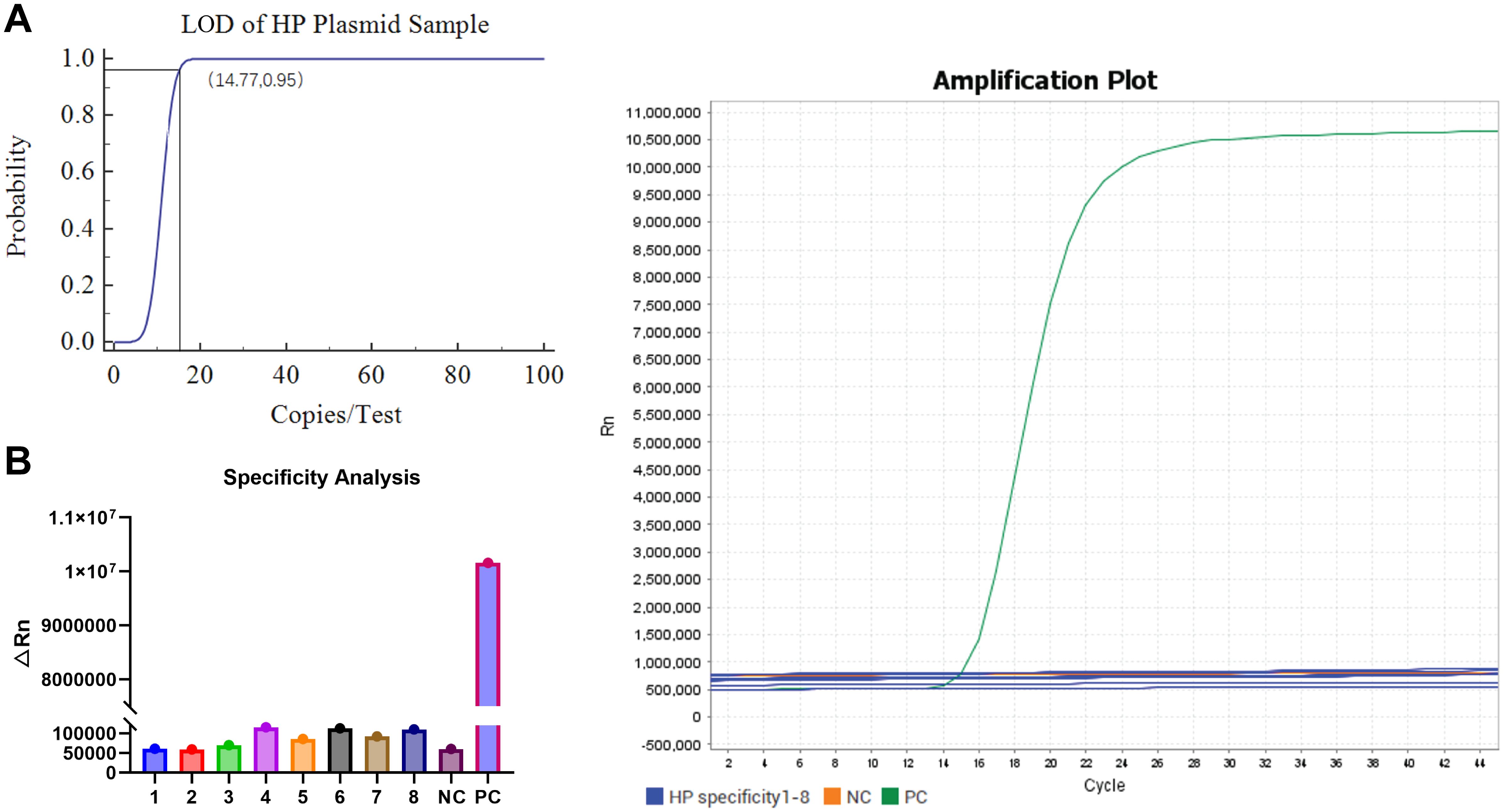Screen dimensions: 1504x812
Task: Click the '11,000,000' Rn axis value
Action: pos(663,113)
